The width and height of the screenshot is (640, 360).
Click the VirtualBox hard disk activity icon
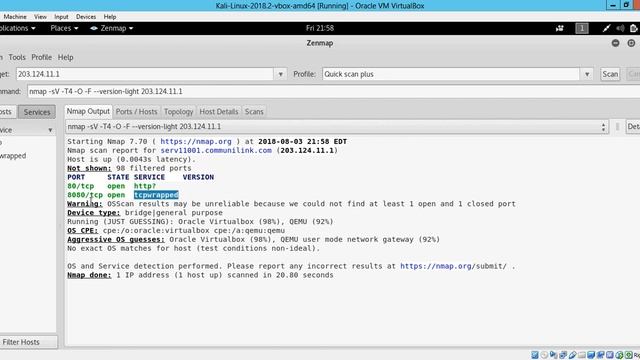tap(535, 355)
